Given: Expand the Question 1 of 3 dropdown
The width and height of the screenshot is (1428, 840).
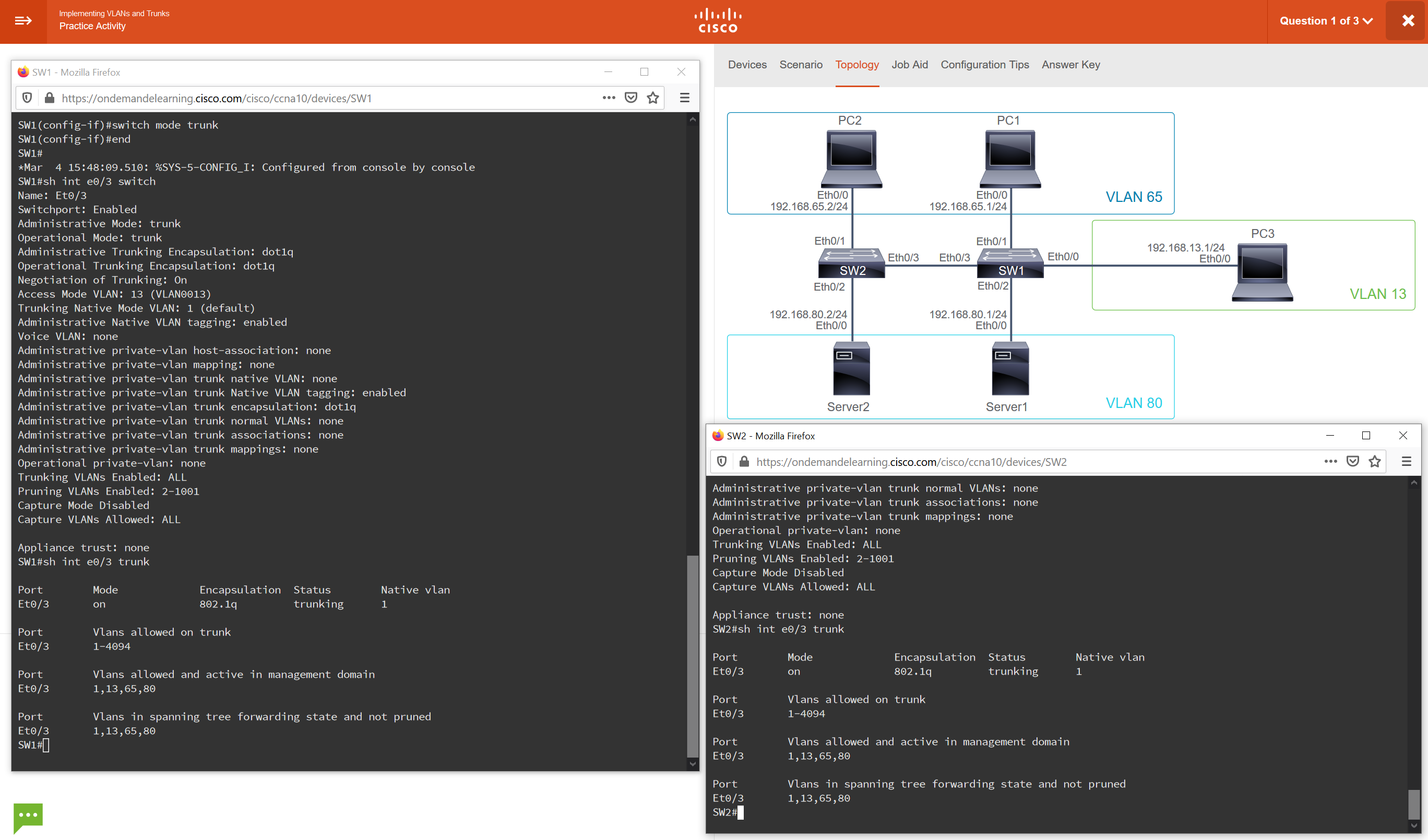Looking at the screenshot, I should [1326, 21].
